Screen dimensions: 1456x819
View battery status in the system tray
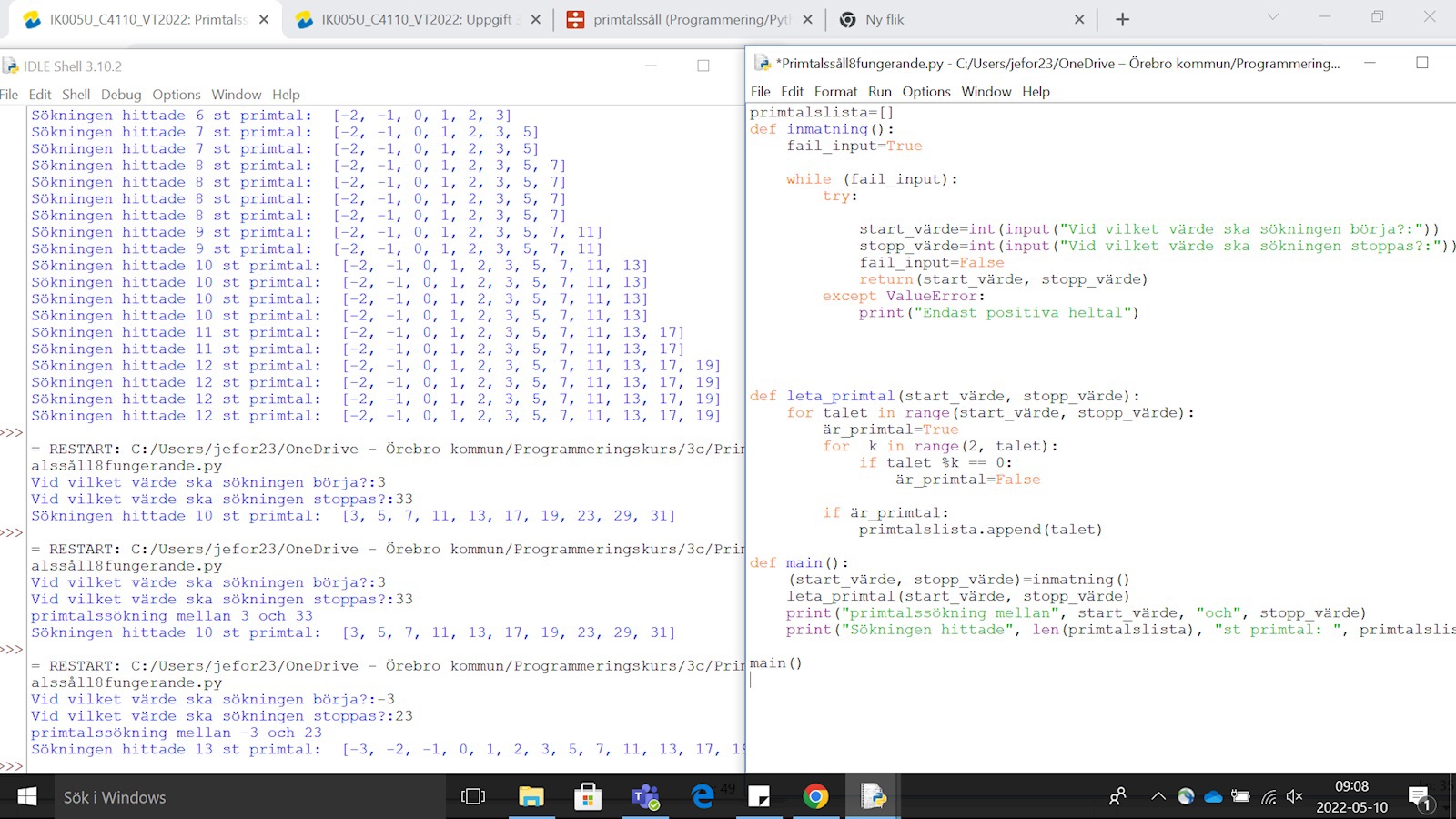point(1240,796)
